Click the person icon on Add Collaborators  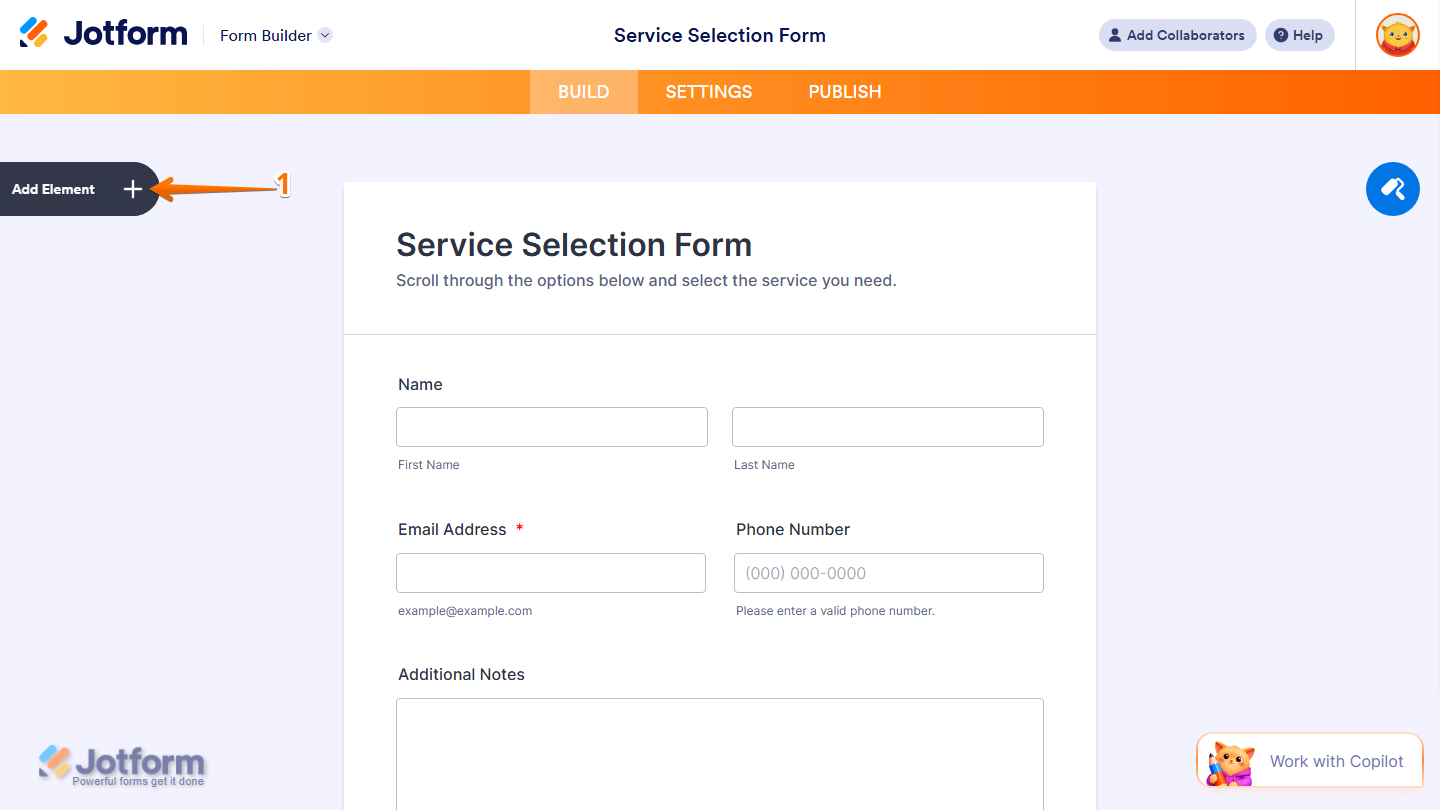tap(1114, 35)
